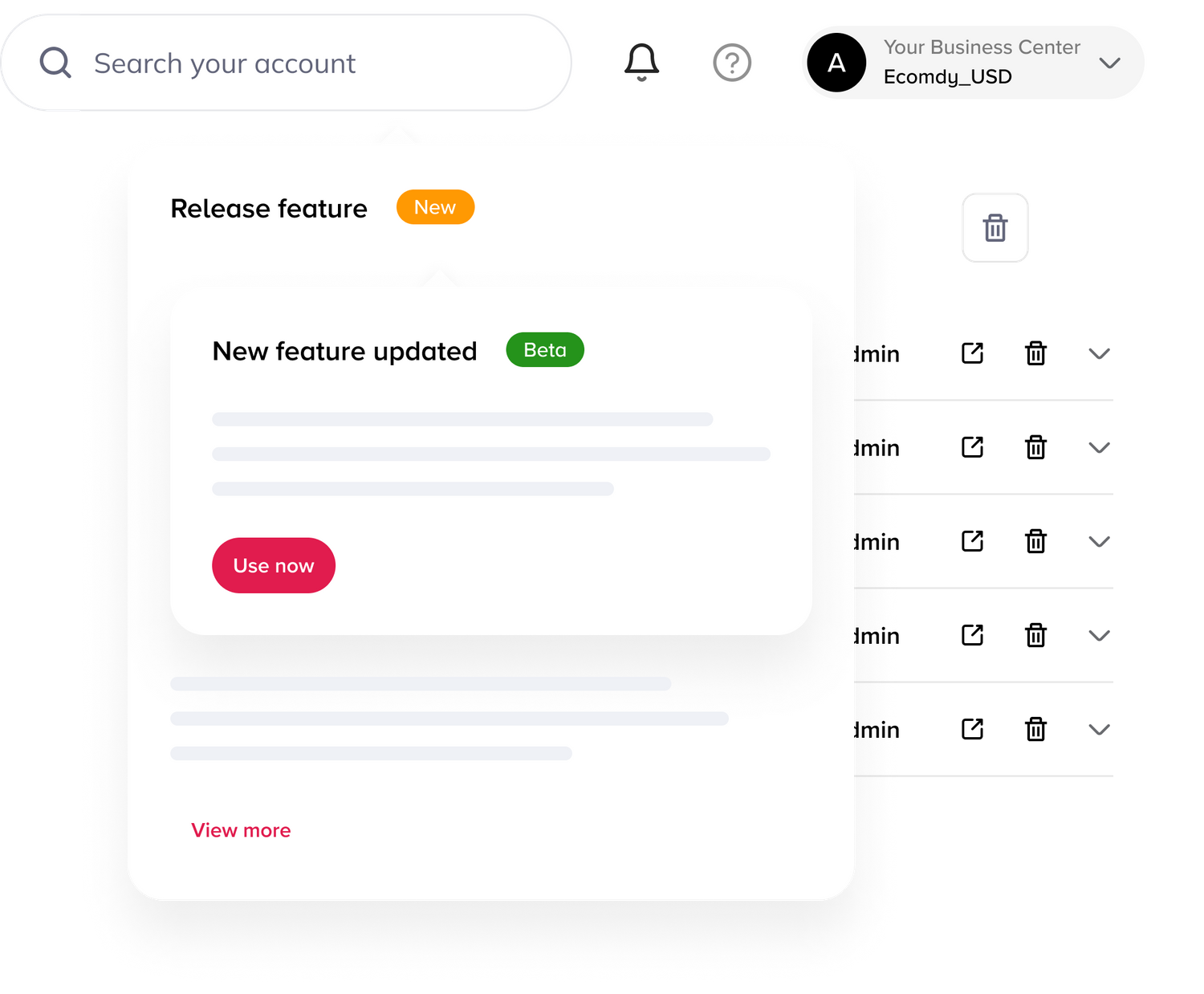Follow the "View more" link

(241, 830)
